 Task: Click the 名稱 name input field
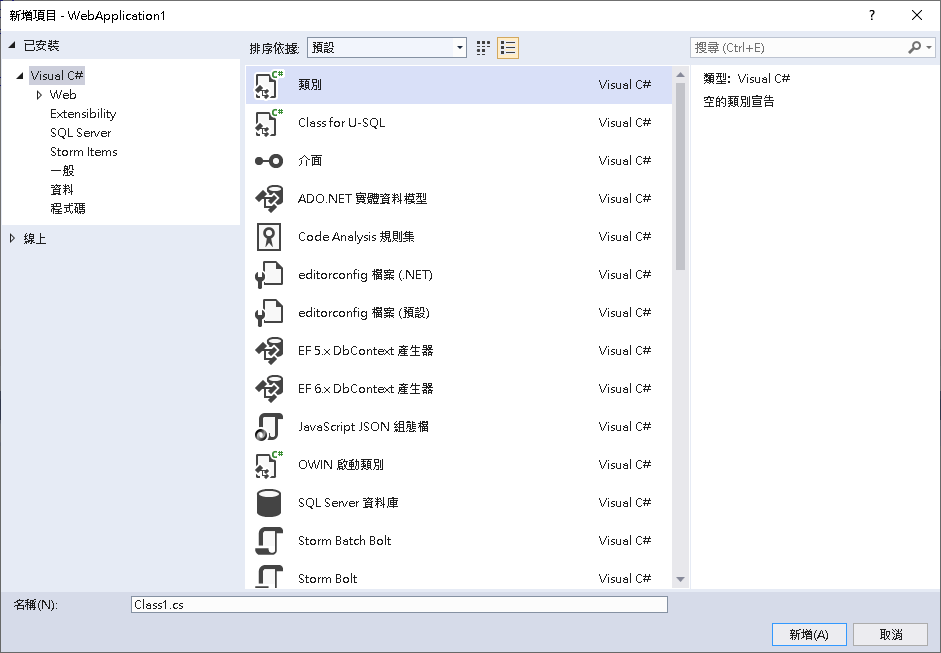[x=399, y=604]
